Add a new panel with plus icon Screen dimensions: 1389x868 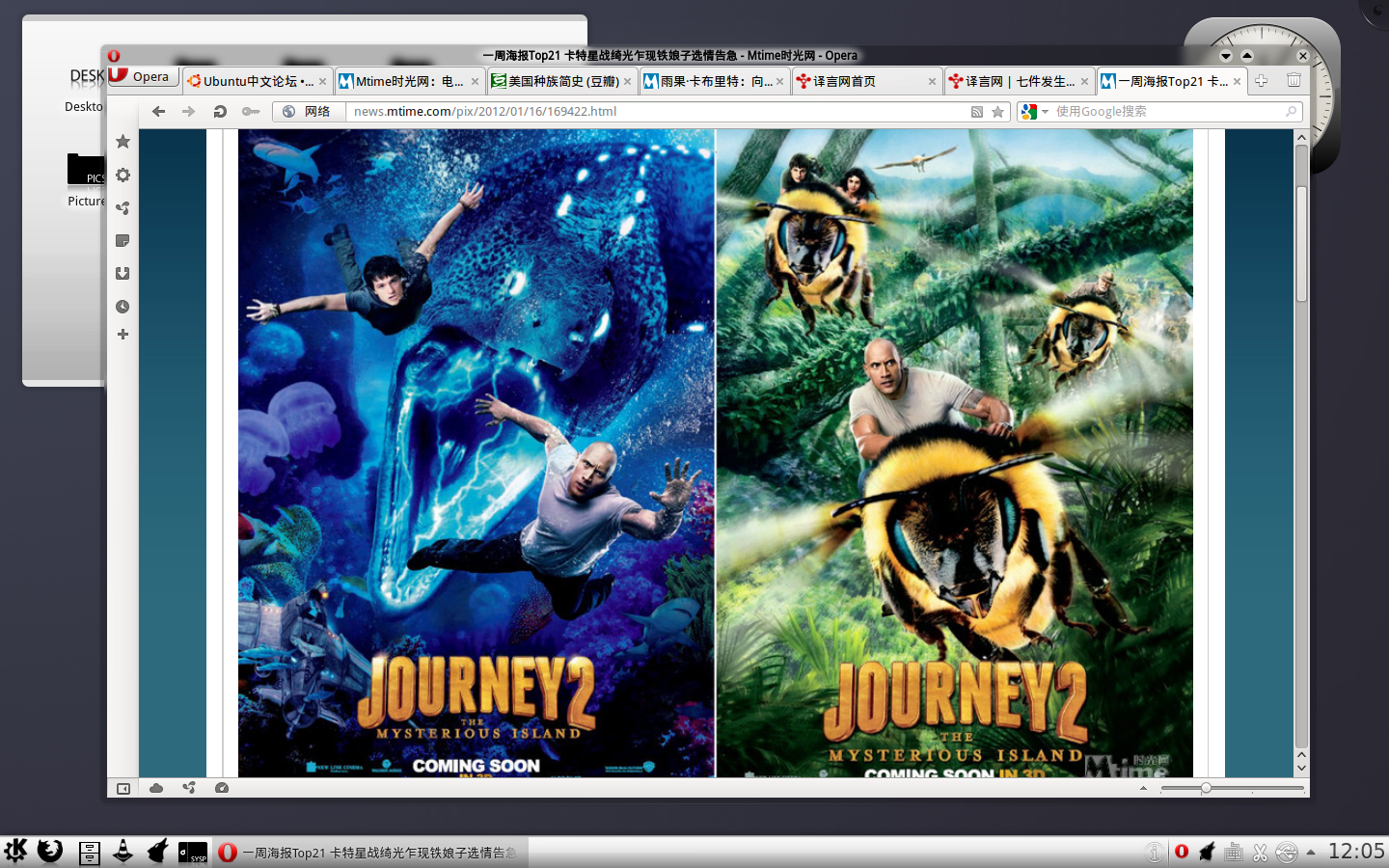[x=123, y=335]
